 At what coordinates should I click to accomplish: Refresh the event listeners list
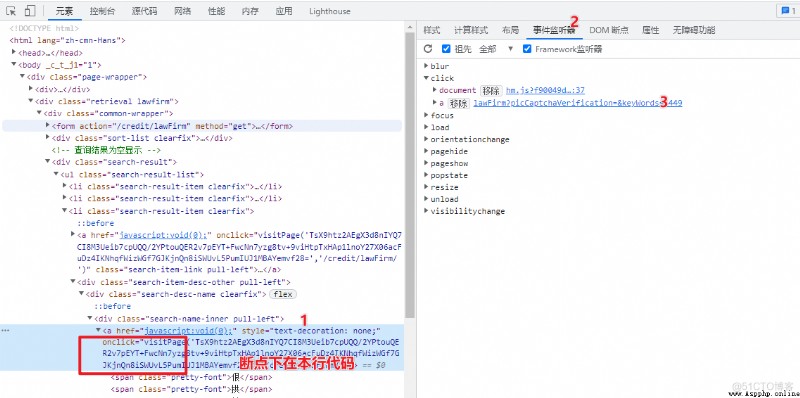click(428, 49)
